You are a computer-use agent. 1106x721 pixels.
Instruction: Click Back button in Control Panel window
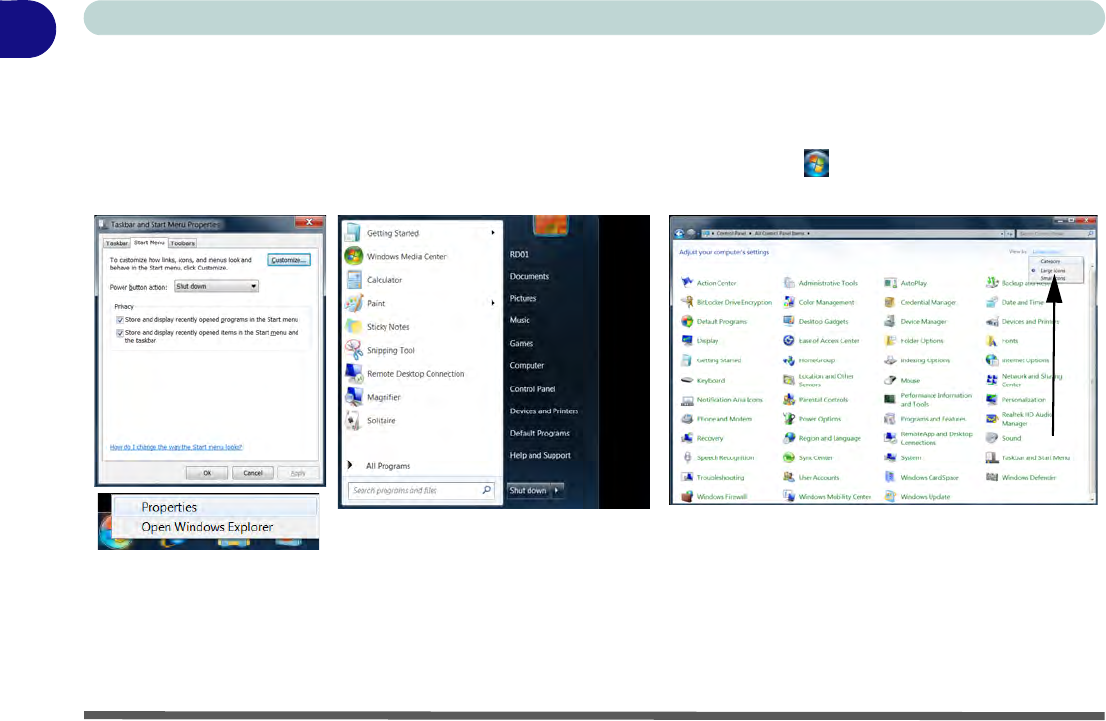click(x=679, y=234)
